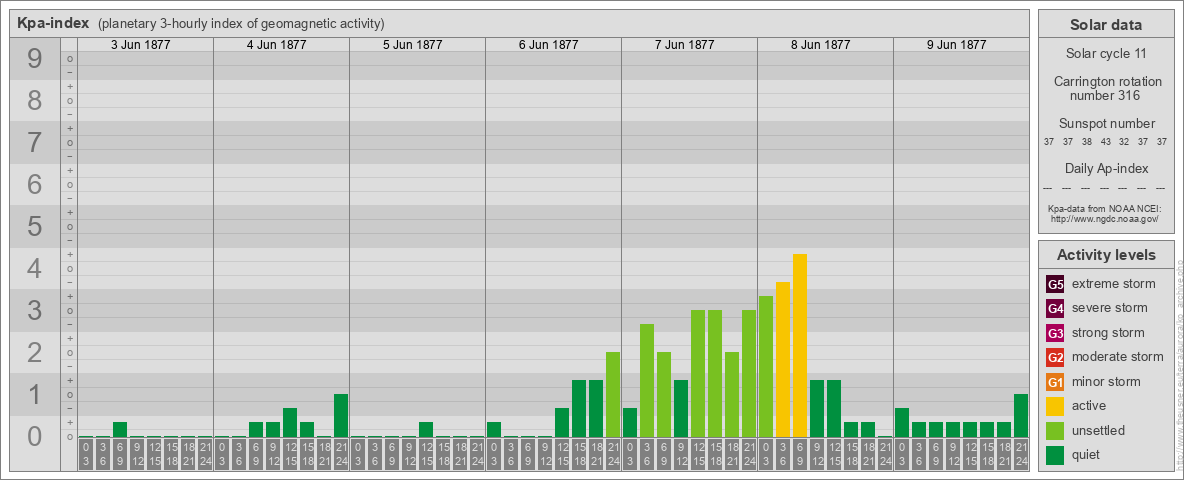Click sunspot value 38
Image resolution: width=1184 pixels, height=480 pixels.
[1086, 142]
